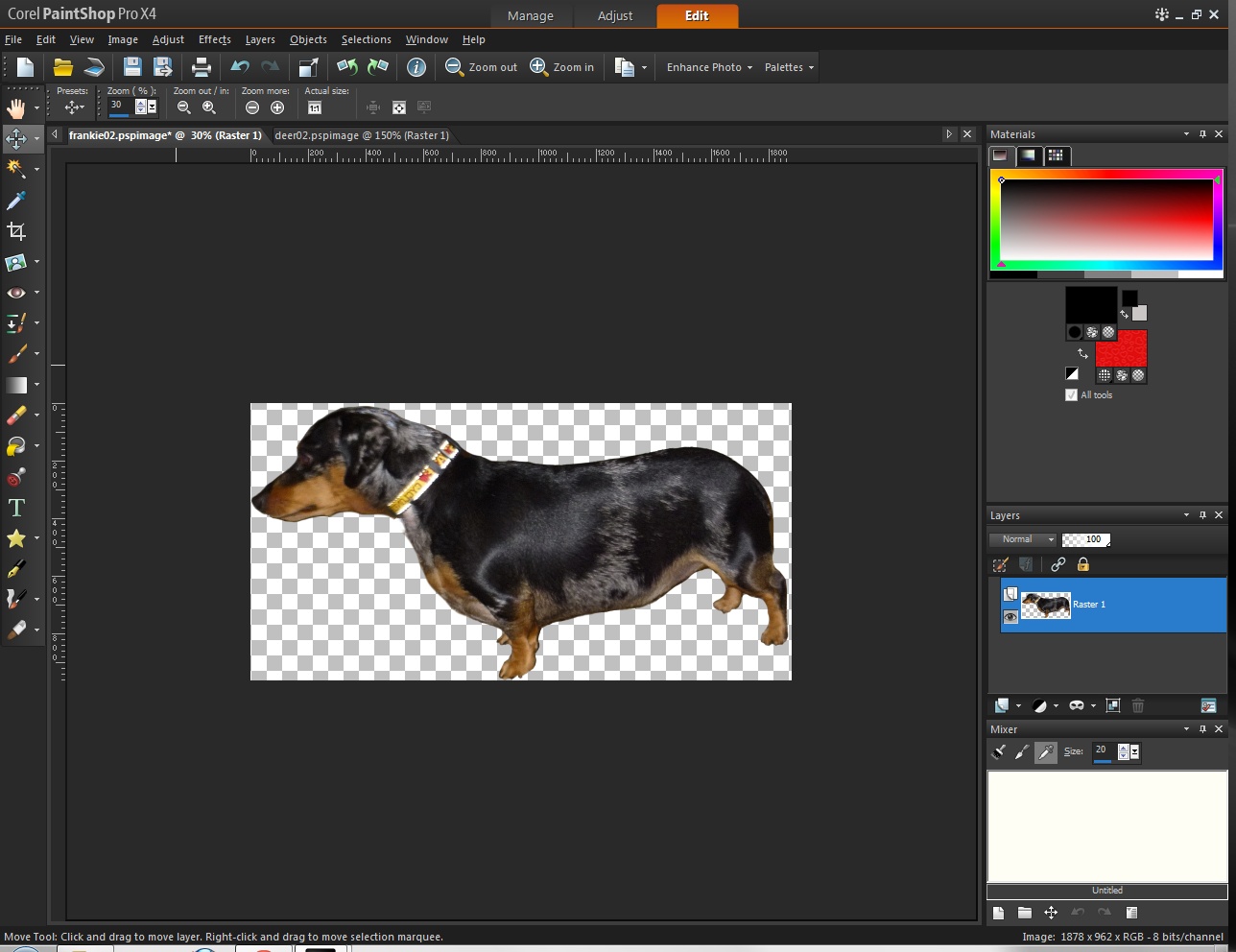This screenshot has height=952, width=1236.
Task: Expand the Palettes dropdown
Action: coord(789,67)
